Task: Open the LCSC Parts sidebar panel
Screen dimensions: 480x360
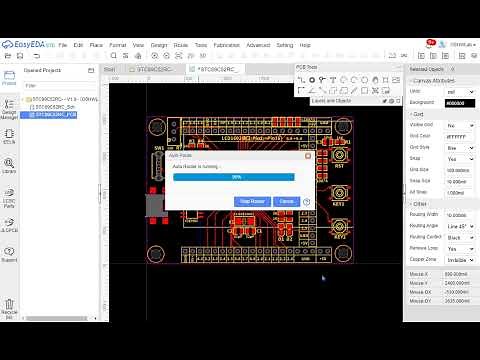Action: [x=9, y=198]
